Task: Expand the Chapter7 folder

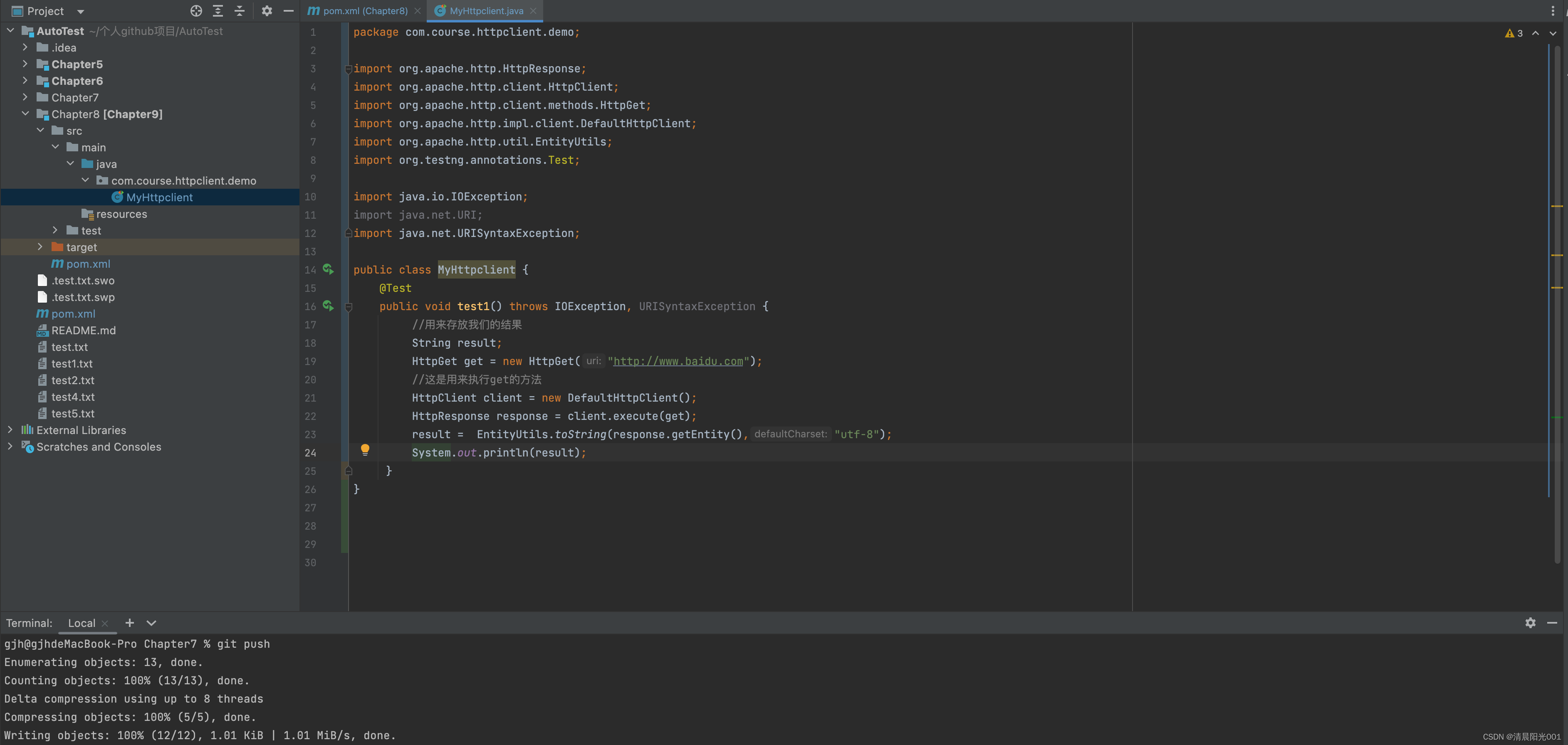Action: (x=25, y=97)
